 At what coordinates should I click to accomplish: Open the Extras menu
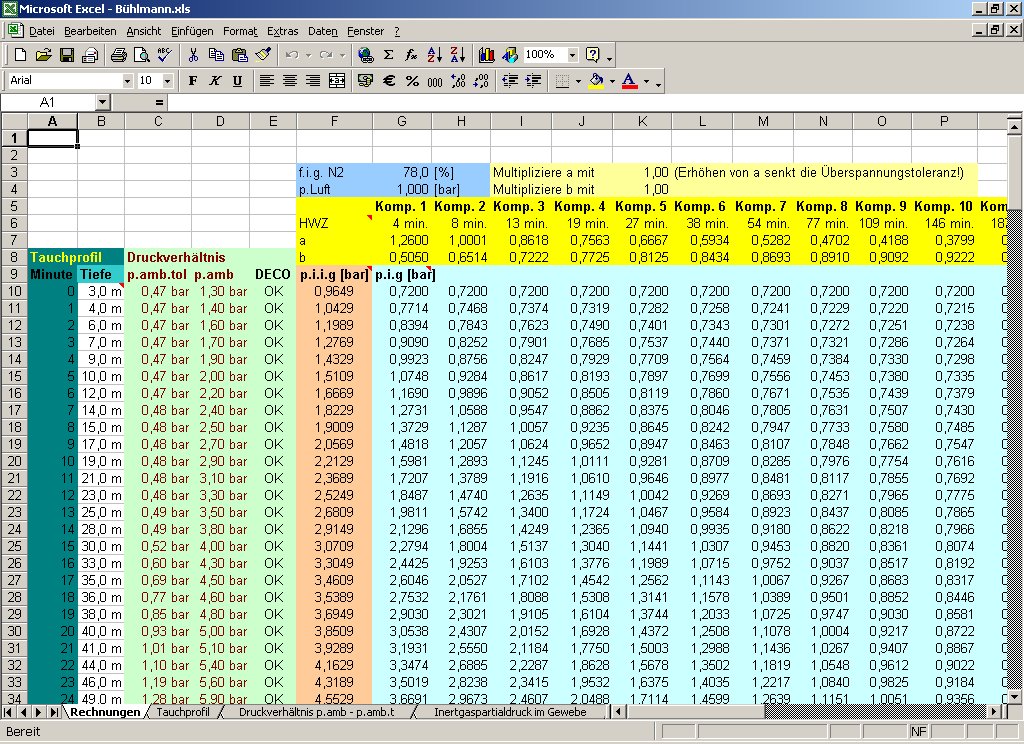pyautogui.click(x=283, y=31)
